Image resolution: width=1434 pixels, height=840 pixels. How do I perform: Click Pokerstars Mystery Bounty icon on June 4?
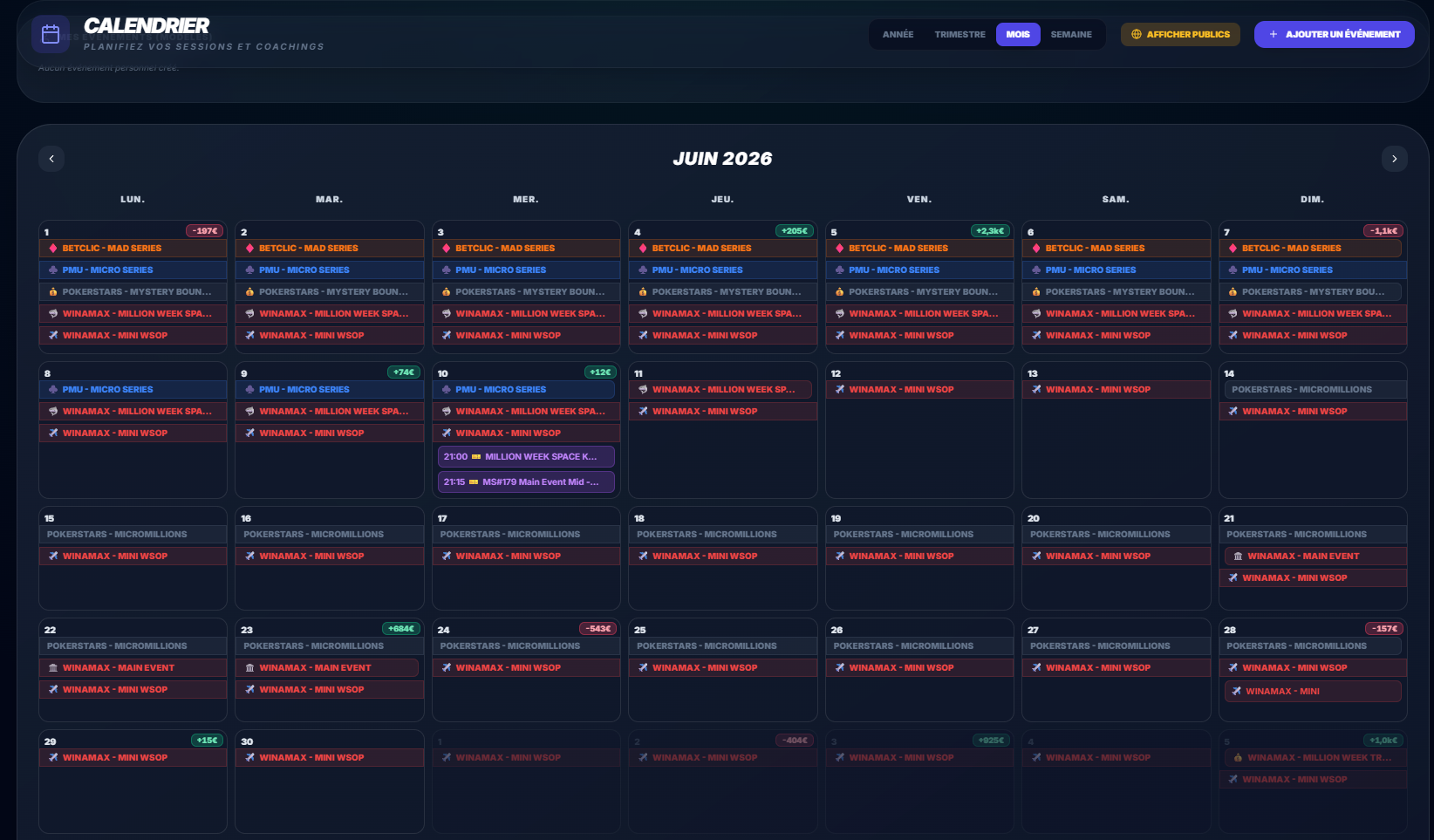pyautogui.click(x=644, y=292)
